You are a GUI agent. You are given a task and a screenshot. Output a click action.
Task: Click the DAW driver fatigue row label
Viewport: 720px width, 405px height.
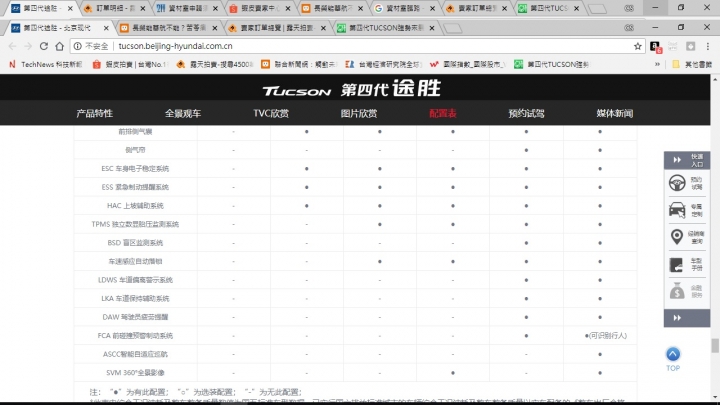(135, 317)
